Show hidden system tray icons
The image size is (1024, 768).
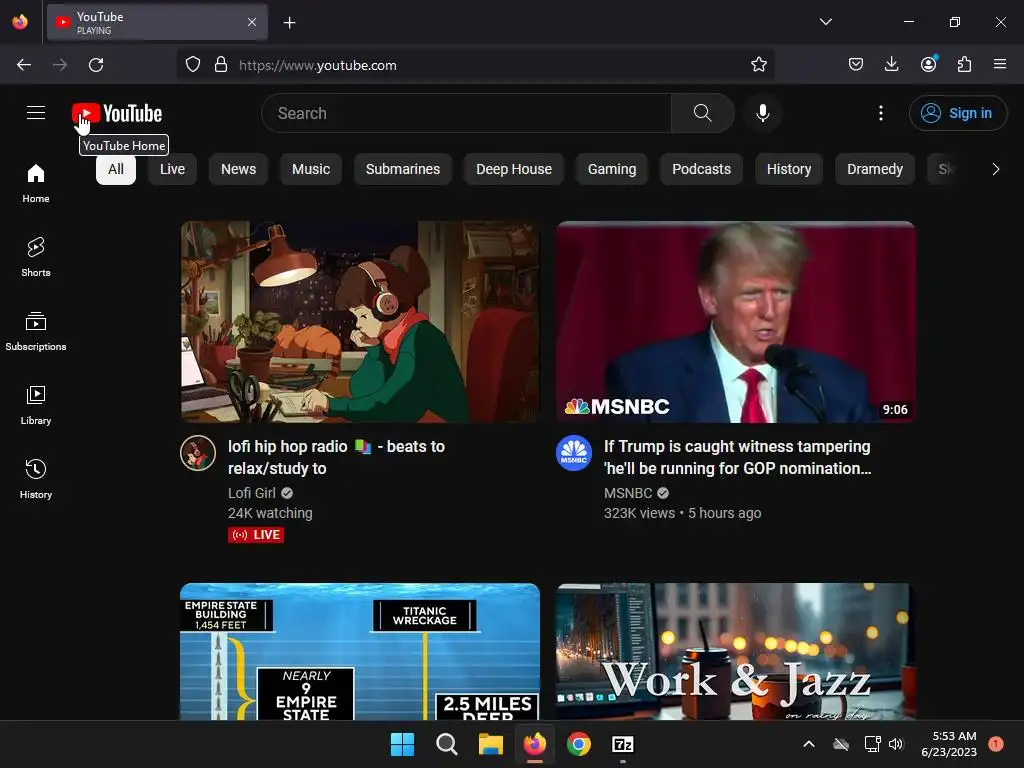808,744
